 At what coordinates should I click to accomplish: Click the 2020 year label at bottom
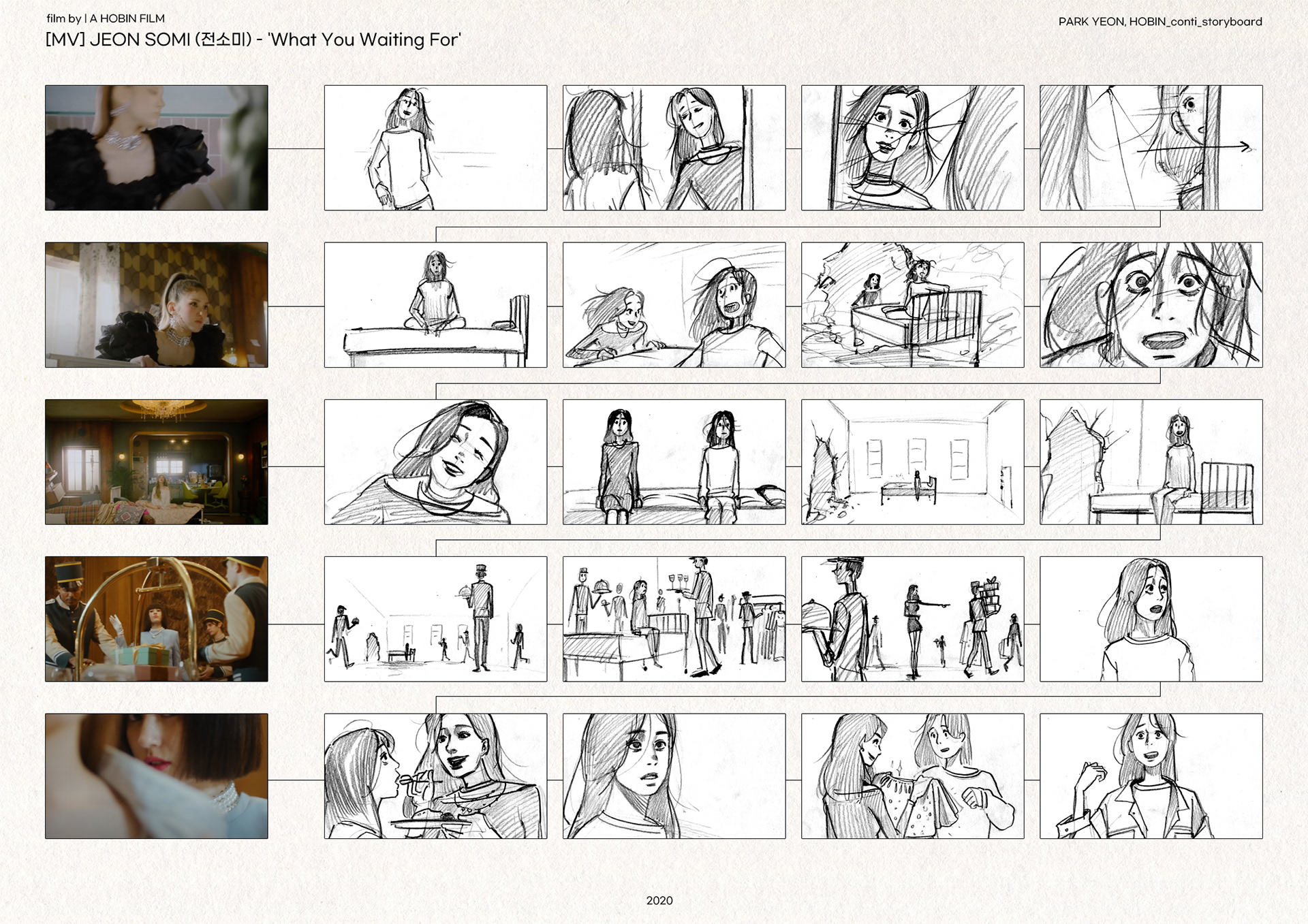point(659,900)
